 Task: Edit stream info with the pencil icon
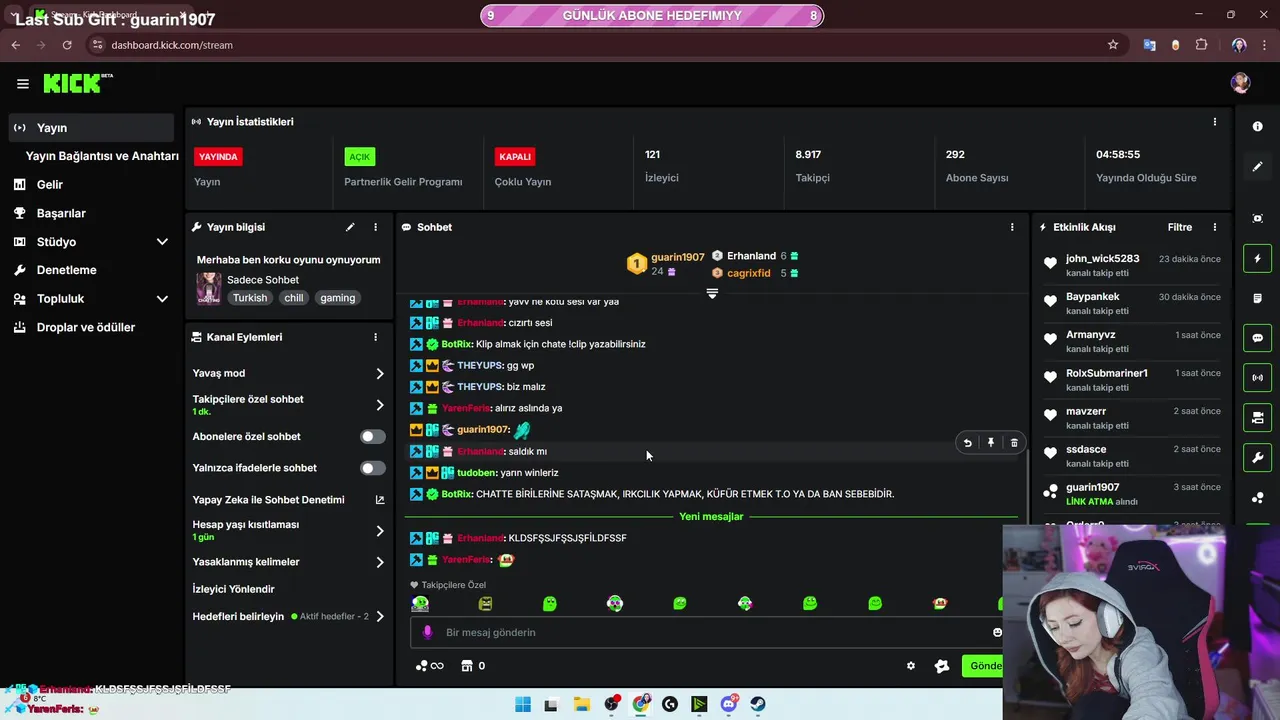pyautogui.click(x=350, y=227)
